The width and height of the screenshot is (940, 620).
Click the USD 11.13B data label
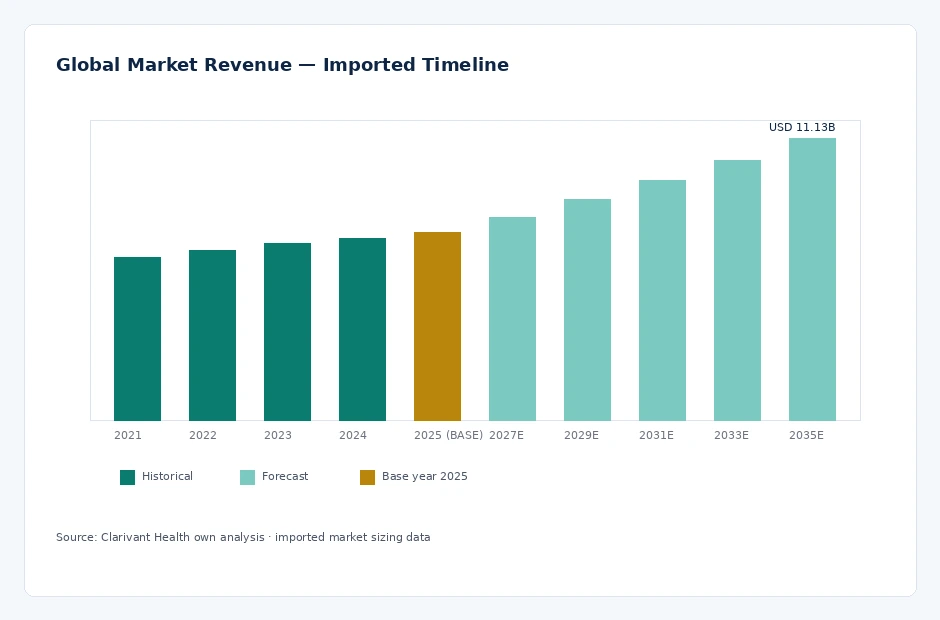click(x=802, y=127)
